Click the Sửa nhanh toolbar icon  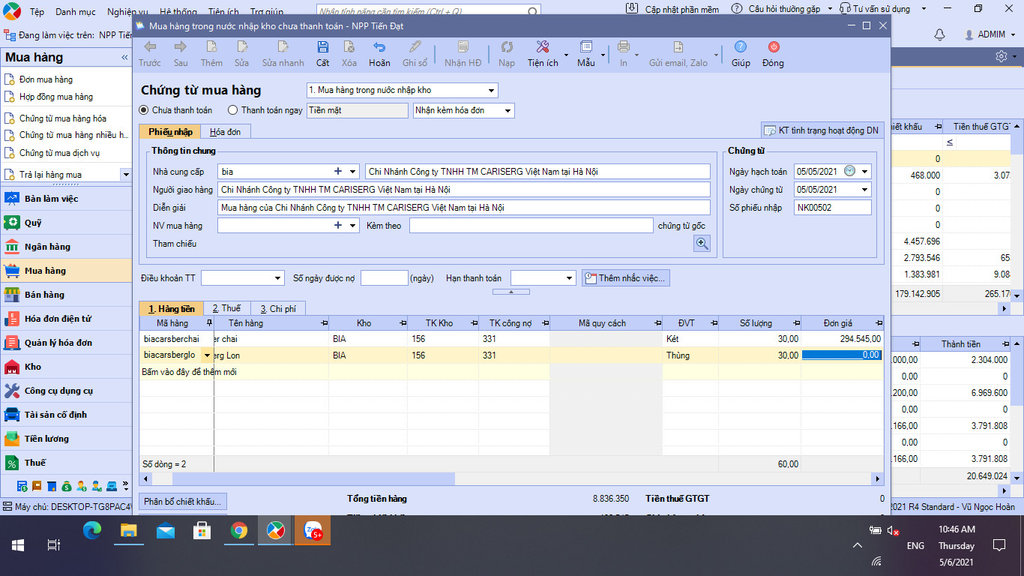pos(283,47)
